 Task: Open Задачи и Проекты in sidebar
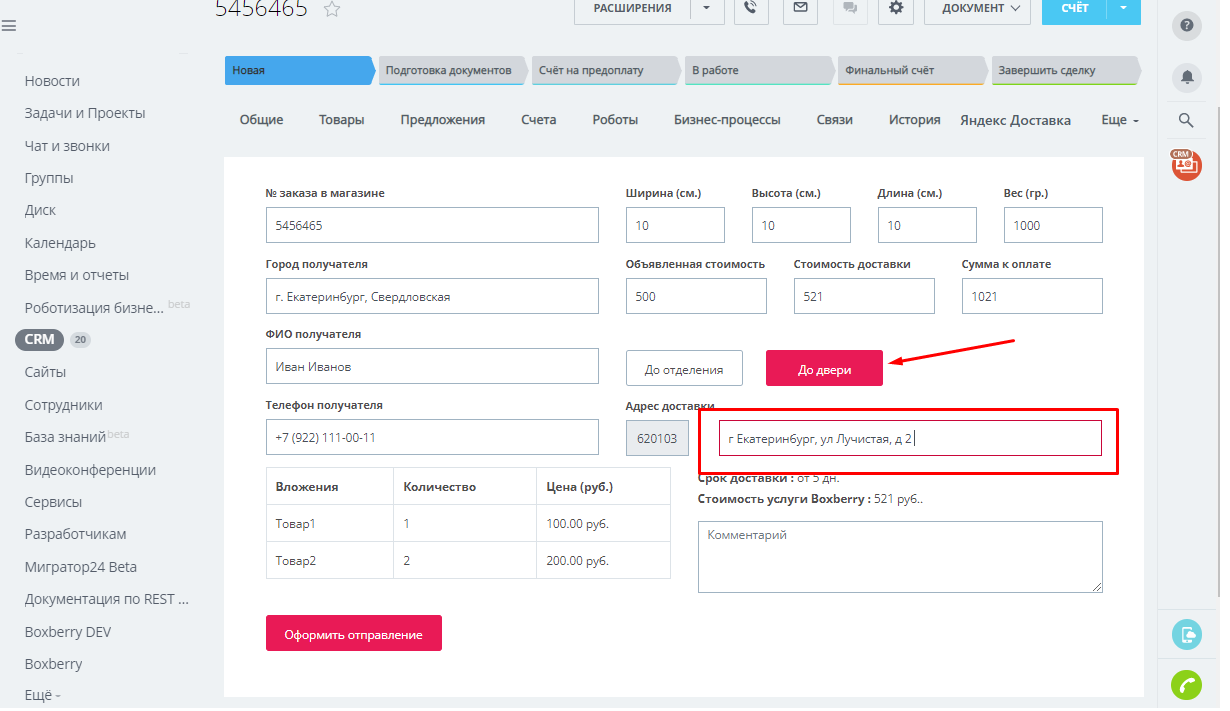pyautogui.click(x=85, y=113)
